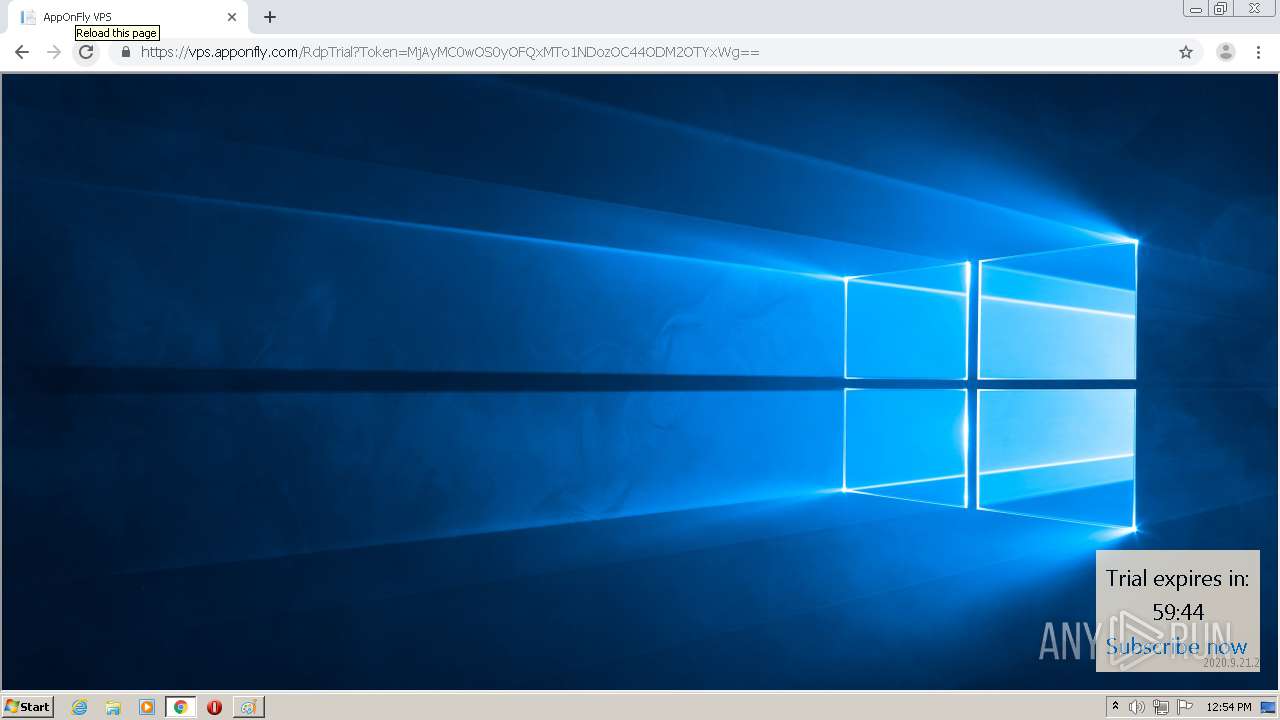Click remote Windows 10 desktop view
1280x720 pixels.
click(640, 381)
